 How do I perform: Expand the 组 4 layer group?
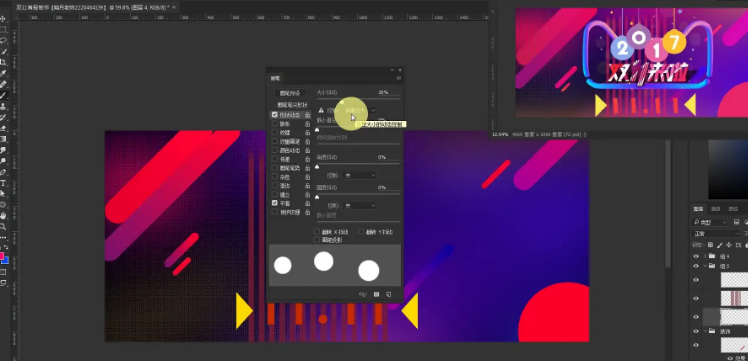pos(705,256)
